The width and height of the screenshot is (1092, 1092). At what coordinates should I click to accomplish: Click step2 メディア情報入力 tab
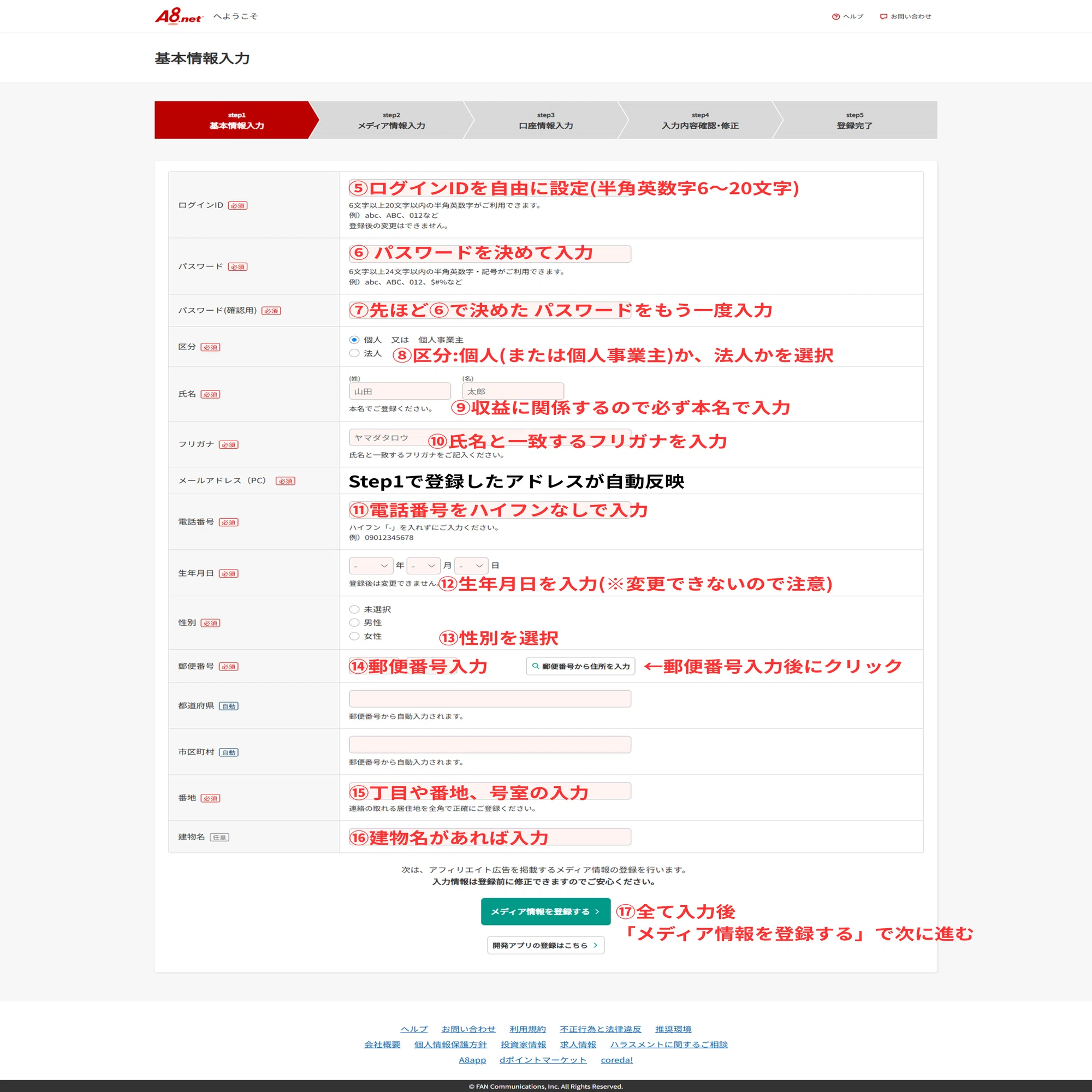pyautogui.click(x=391, y=120)
